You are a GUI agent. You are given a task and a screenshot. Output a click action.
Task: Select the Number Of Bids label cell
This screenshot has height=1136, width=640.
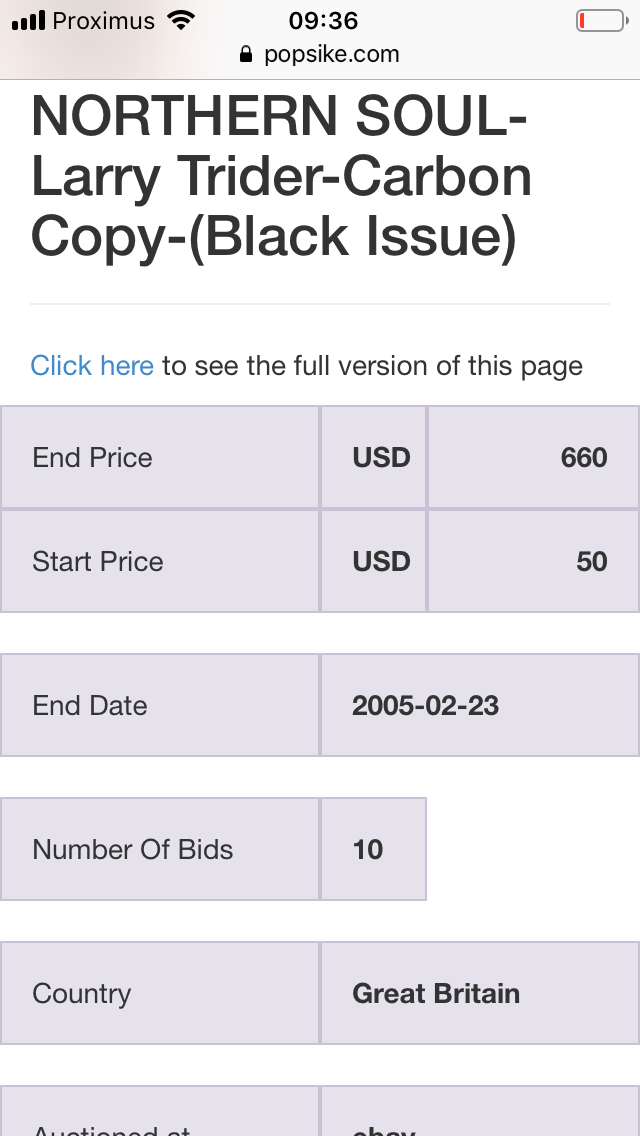click(160, 849)
